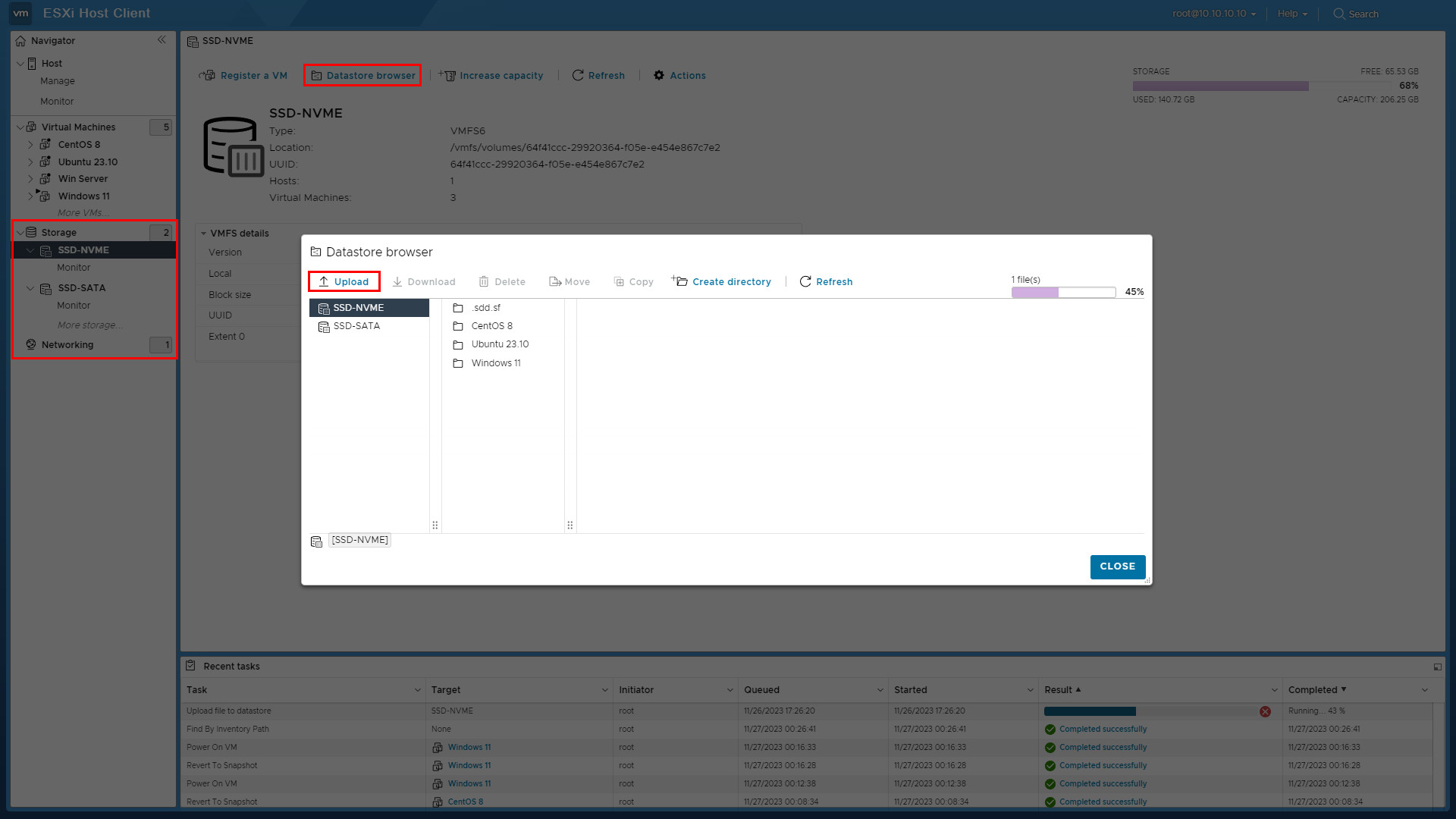Open the Windows 11 folder

[x=495, y=363]
